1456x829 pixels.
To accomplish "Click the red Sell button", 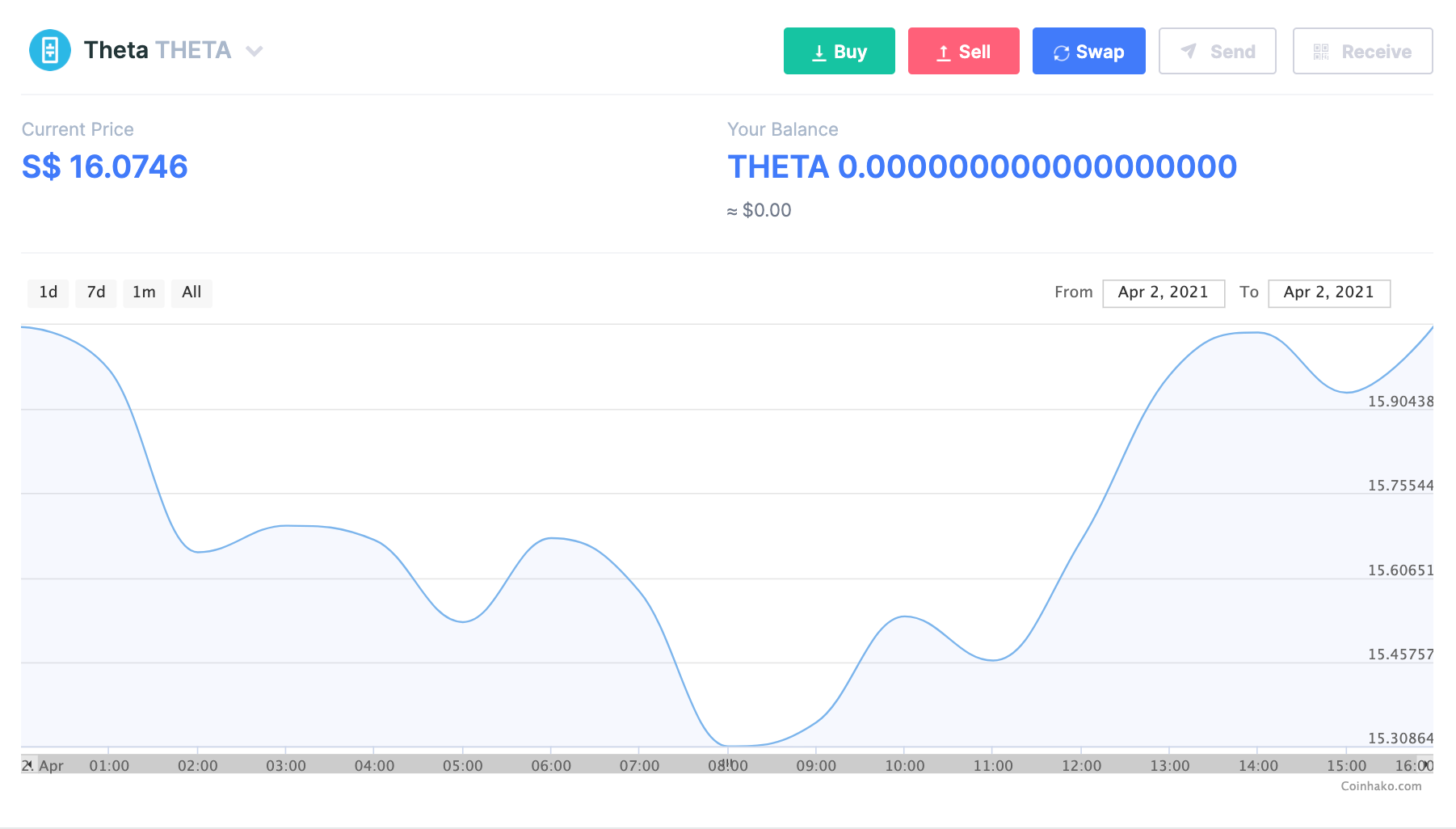I will [x=964, y=51].
